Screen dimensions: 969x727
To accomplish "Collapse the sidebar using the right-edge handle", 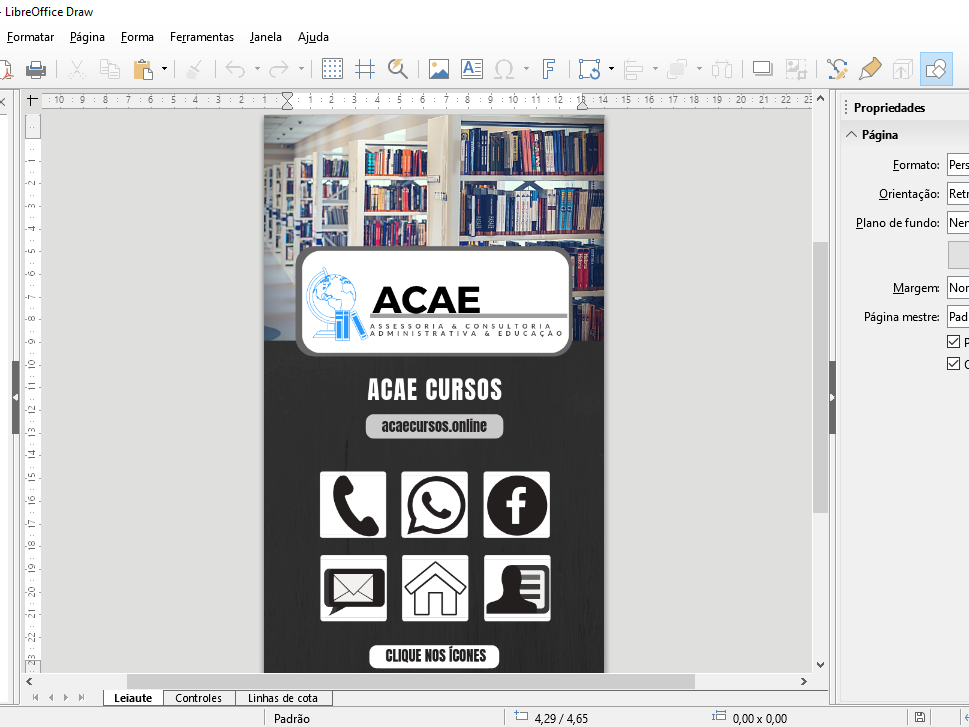I will tap(832, 398).
